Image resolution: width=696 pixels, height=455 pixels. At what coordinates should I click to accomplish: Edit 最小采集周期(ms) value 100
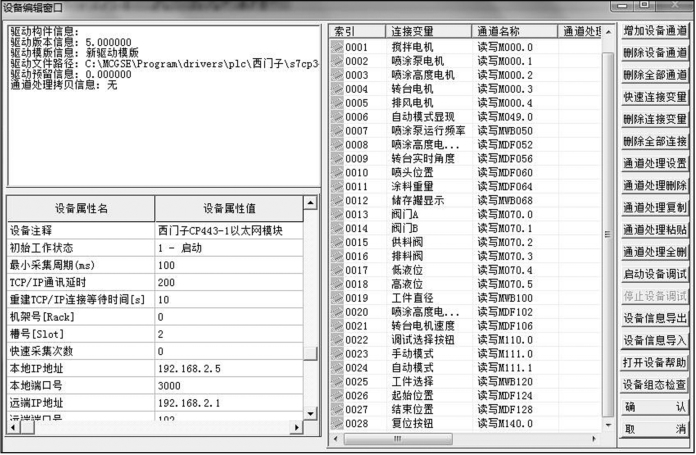click(x=229, y=265)
